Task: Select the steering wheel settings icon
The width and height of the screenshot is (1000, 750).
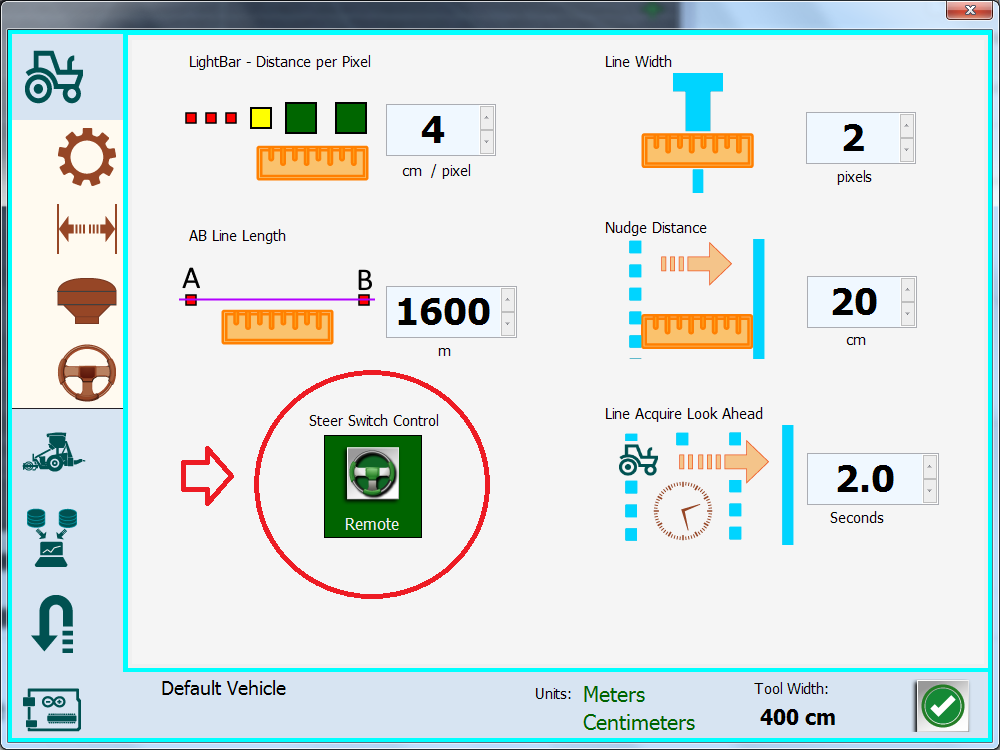Action: point(86,371)
